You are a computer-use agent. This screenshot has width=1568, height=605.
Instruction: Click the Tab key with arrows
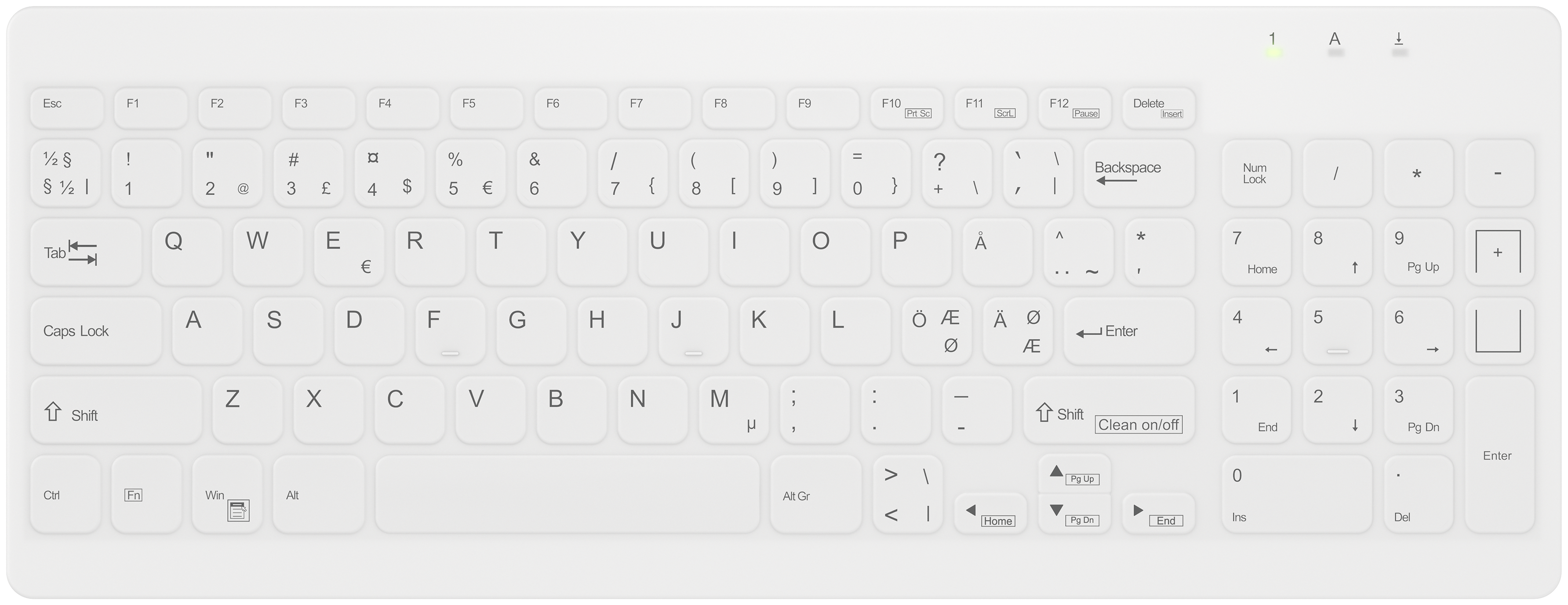tap(86, 252)
